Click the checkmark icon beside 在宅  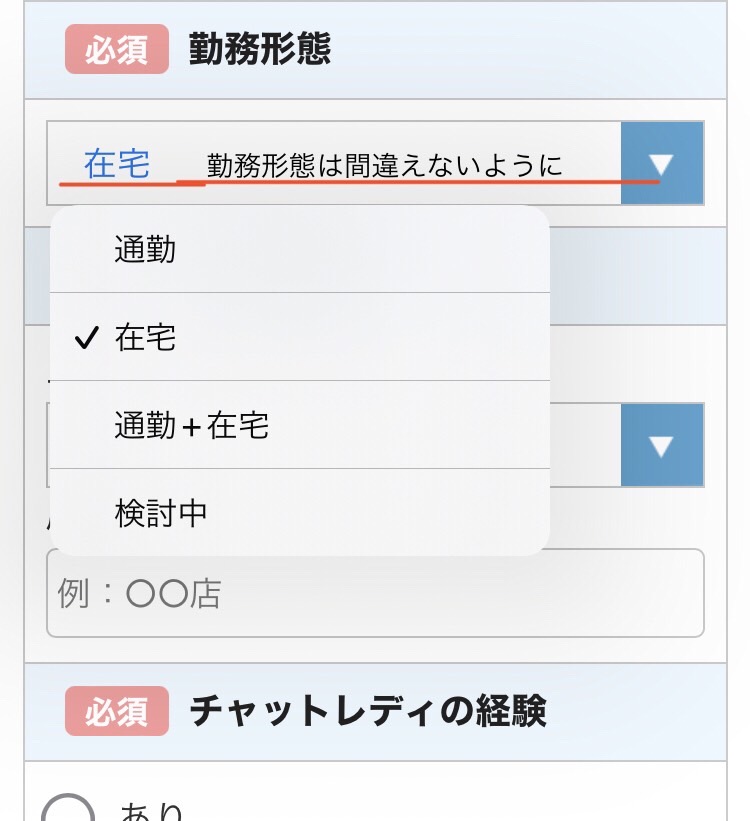tap(87, 339)
